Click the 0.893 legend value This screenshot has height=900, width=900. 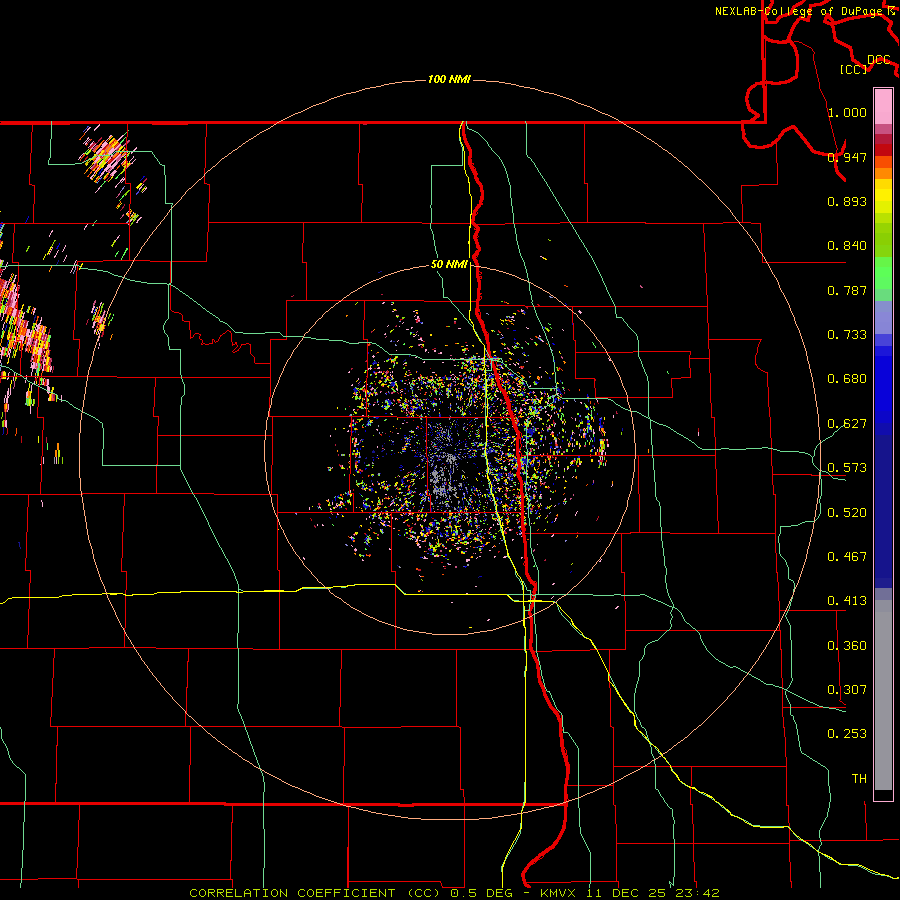coord(847,201)
